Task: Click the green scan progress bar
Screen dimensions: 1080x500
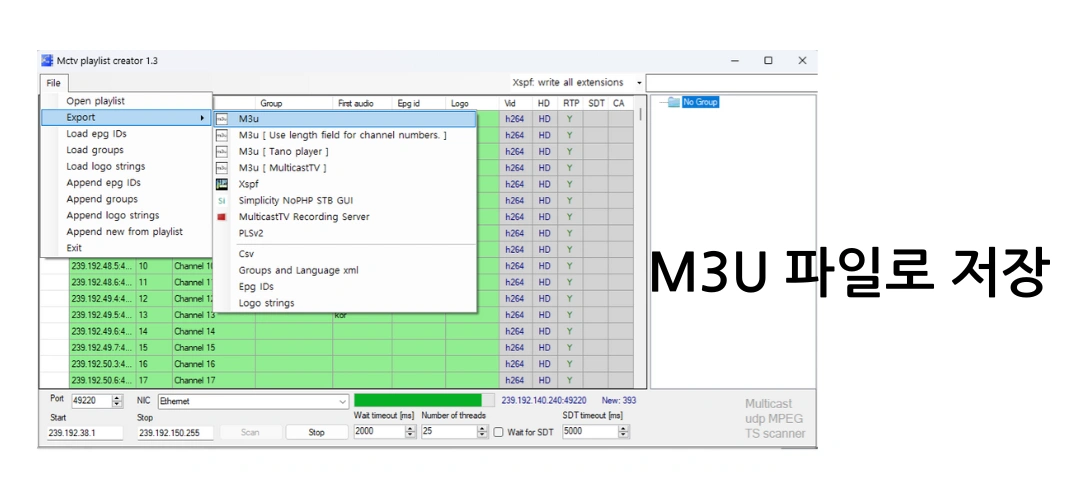Action: pos(424,400)
